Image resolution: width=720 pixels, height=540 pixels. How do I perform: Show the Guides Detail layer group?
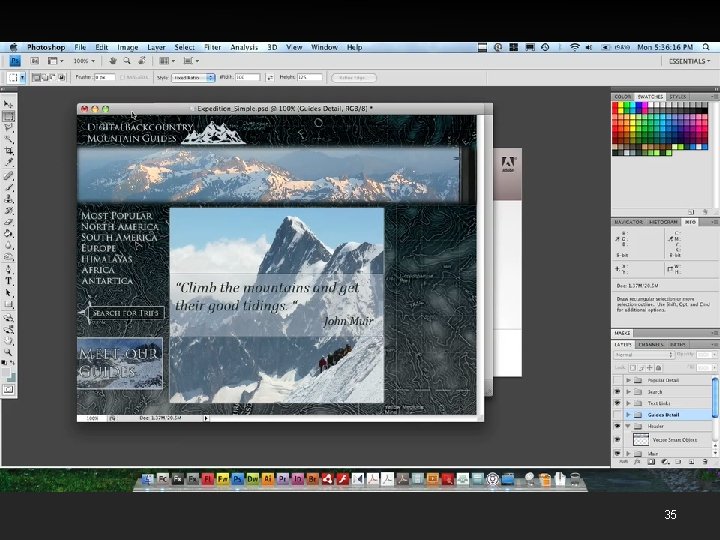tap(617, 415)
